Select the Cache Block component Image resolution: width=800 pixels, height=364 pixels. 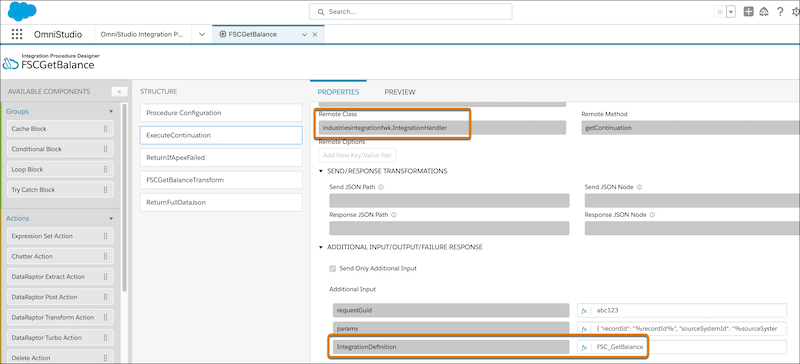tap(60, 129)
